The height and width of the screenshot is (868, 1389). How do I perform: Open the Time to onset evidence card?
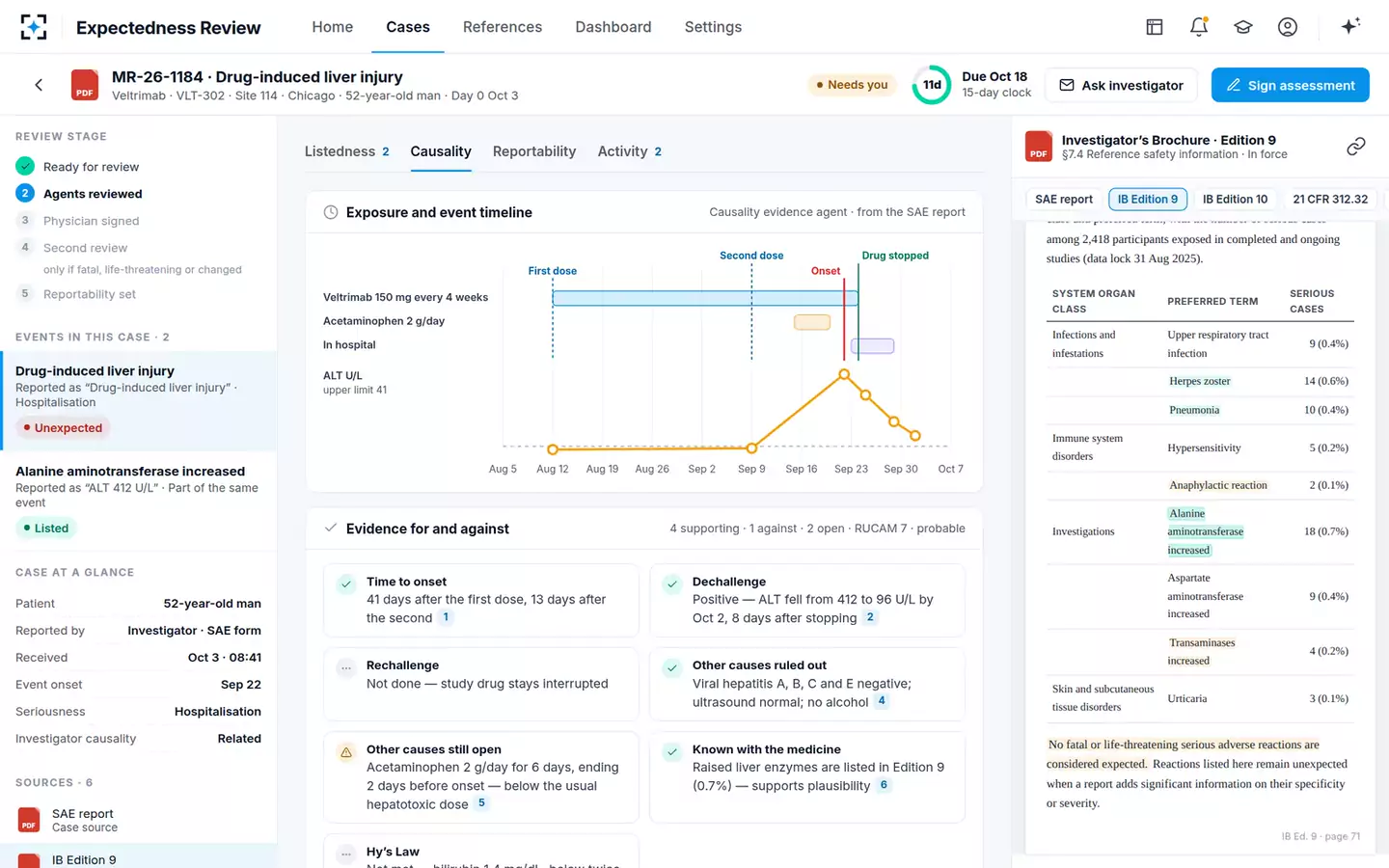tap(481, 600)
